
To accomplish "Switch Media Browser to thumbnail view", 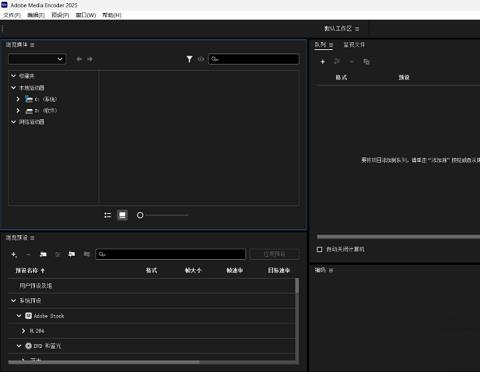I will coord(122,215).
